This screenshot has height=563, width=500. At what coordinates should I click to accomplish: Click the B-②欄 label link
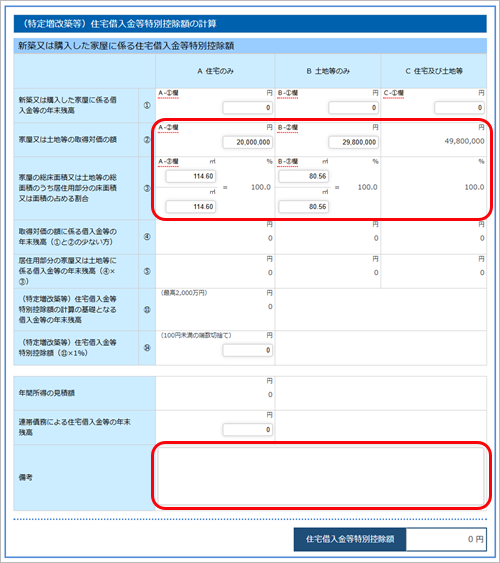(x=288, y=127)
